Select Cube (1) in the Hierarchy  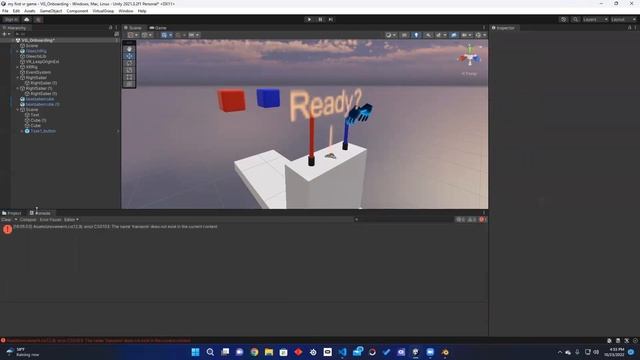coord(38,120)
